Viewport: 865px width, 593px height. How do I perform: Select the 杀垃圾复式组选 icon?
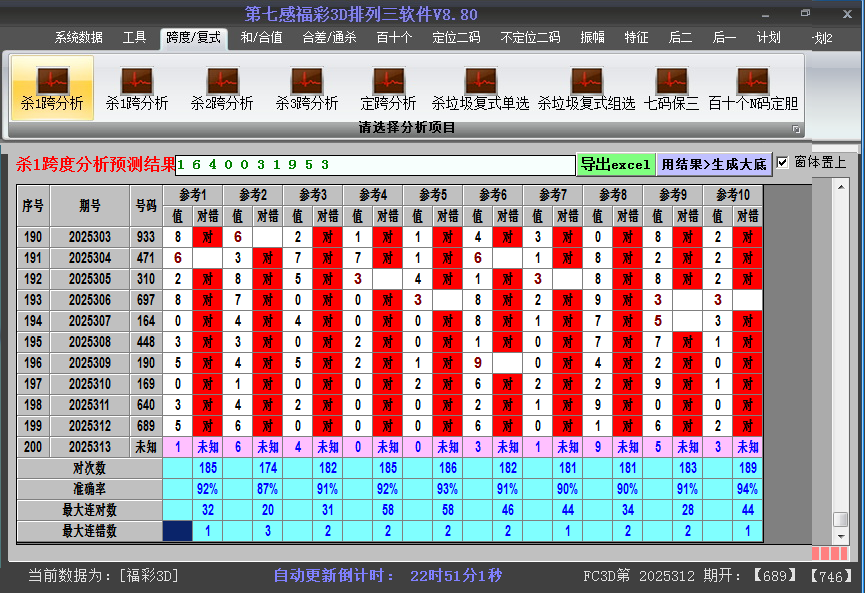(x=586, y=88)
